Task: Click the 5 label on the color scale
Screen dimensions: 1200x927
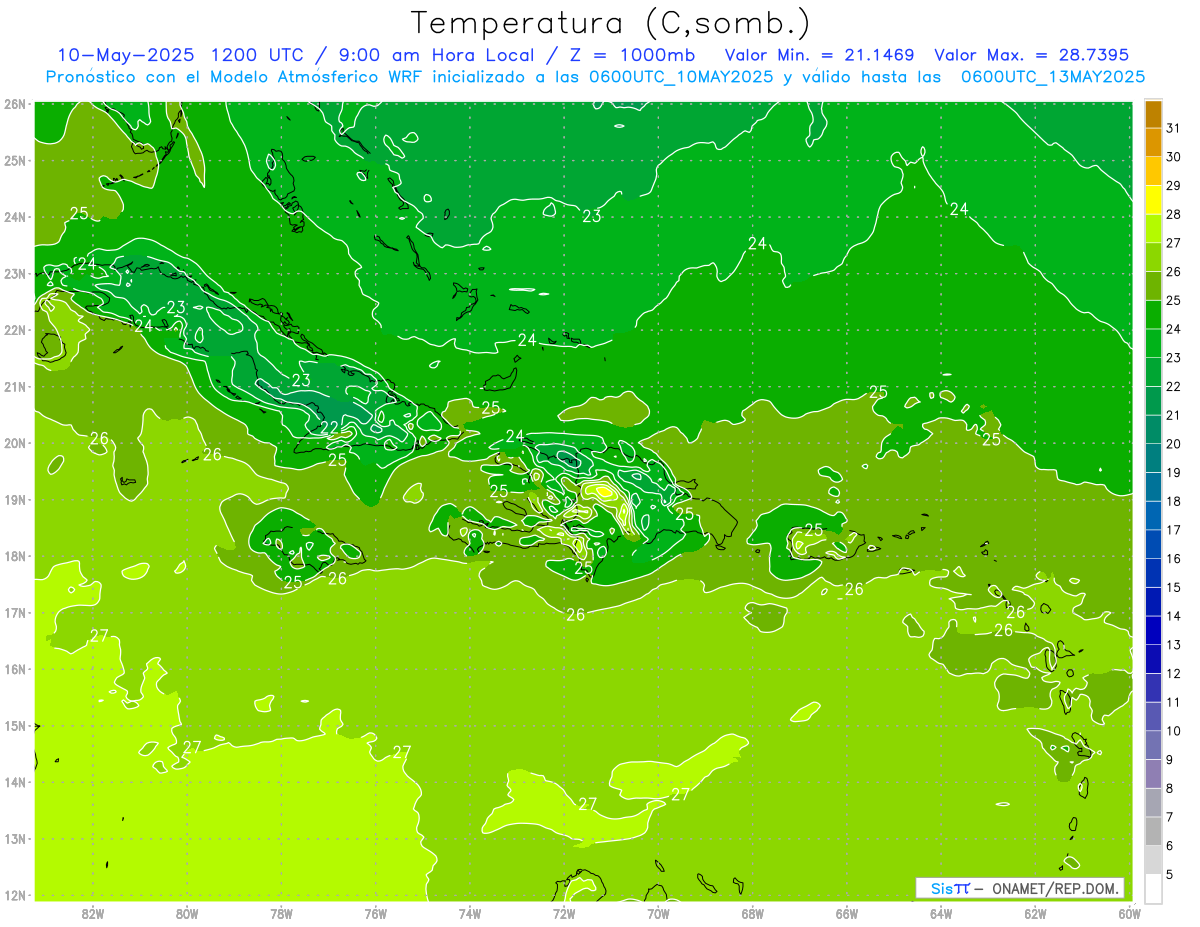Action: coord(1171,875)
